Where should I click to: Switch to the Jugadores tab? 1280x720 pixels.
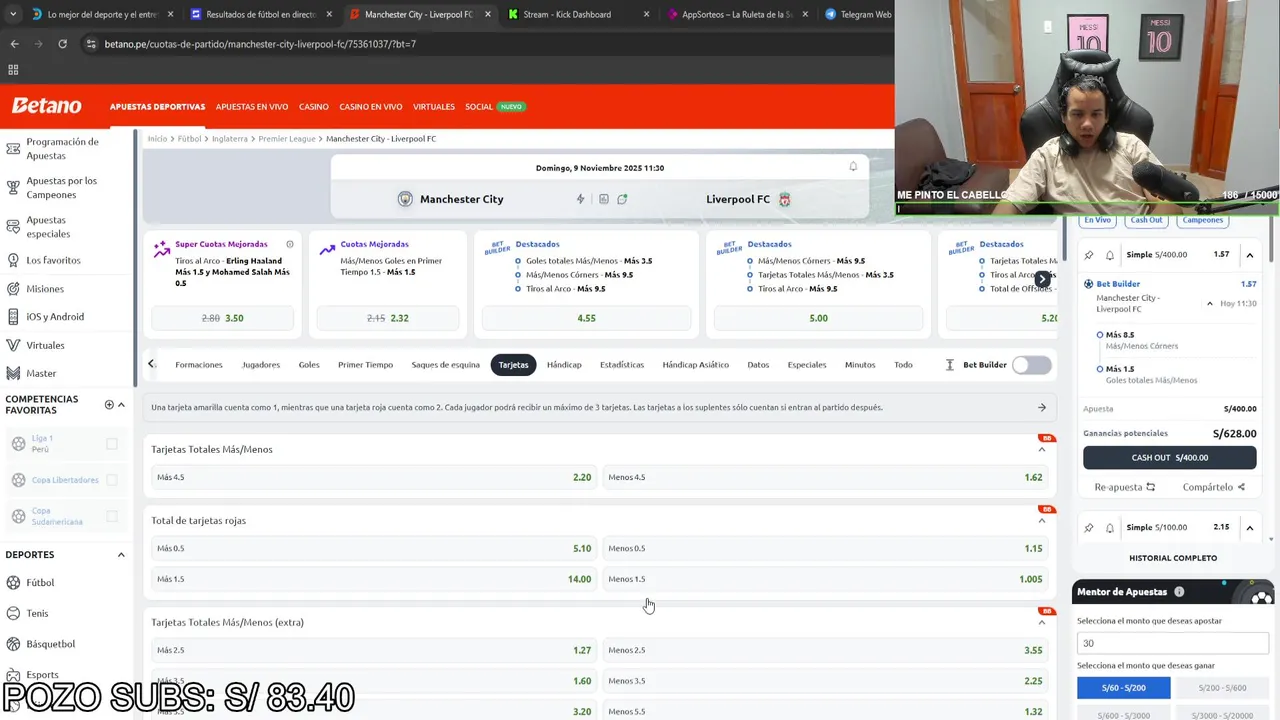click(261, 365)
